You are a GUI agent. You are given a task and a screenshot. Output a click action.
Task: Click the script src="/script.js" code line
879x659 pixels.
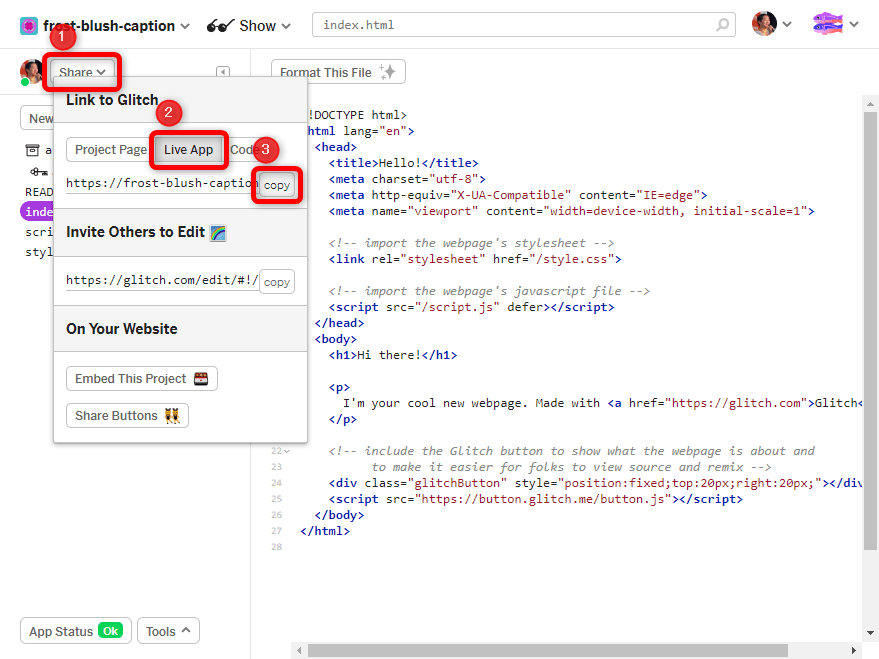471,307
